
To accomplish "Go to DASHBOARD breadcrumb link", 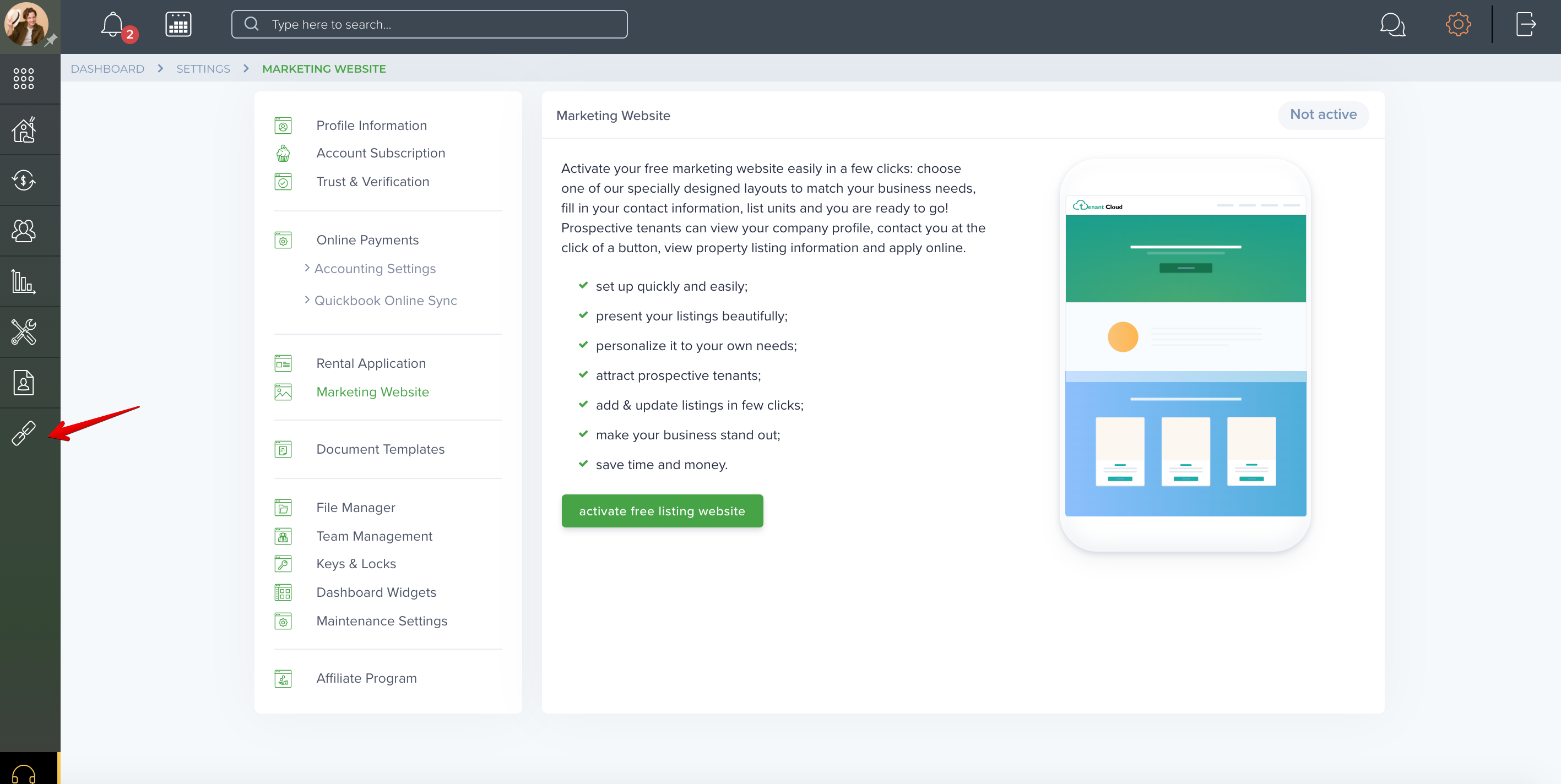I will tap(107, 68).
